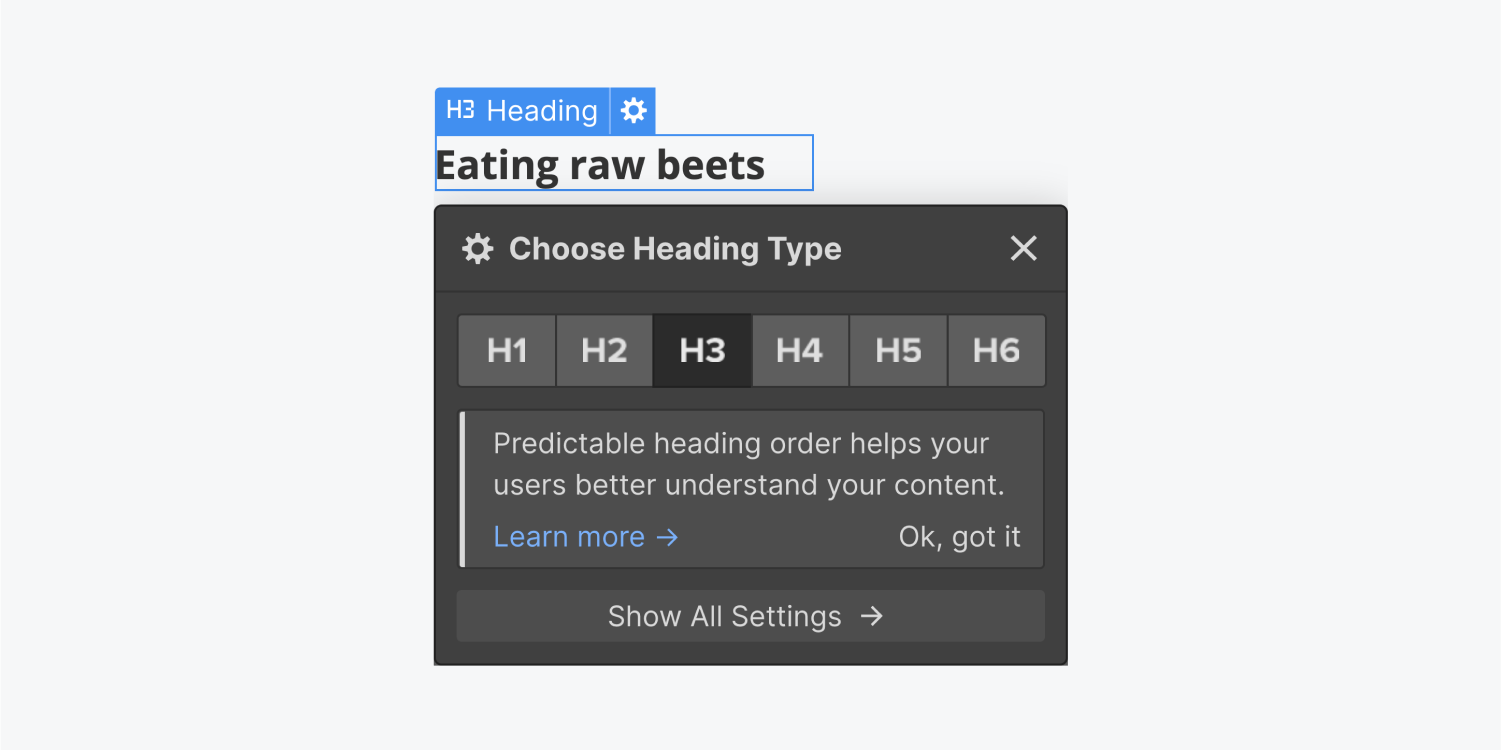
Task: Click the arrow icon next to Learn more
Action: click(668, 537)
